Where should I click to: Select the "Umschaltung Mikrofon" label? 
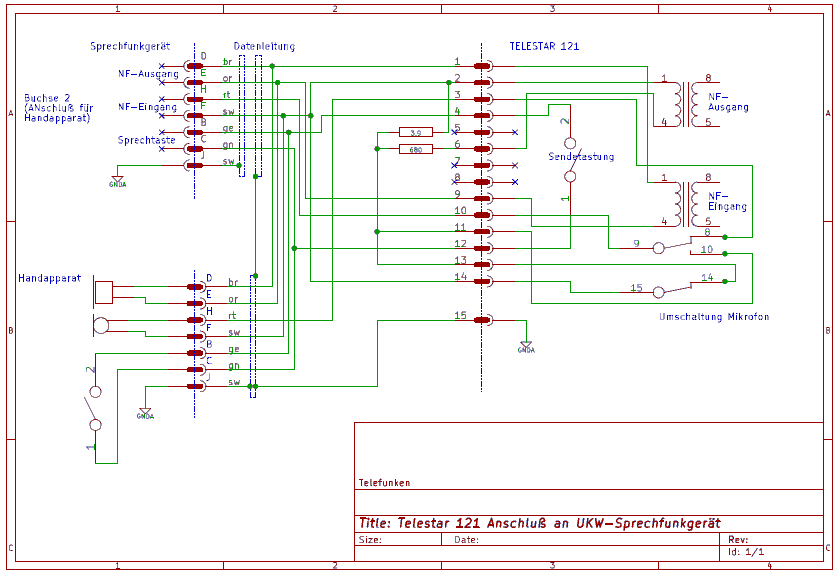pos(714,317)
